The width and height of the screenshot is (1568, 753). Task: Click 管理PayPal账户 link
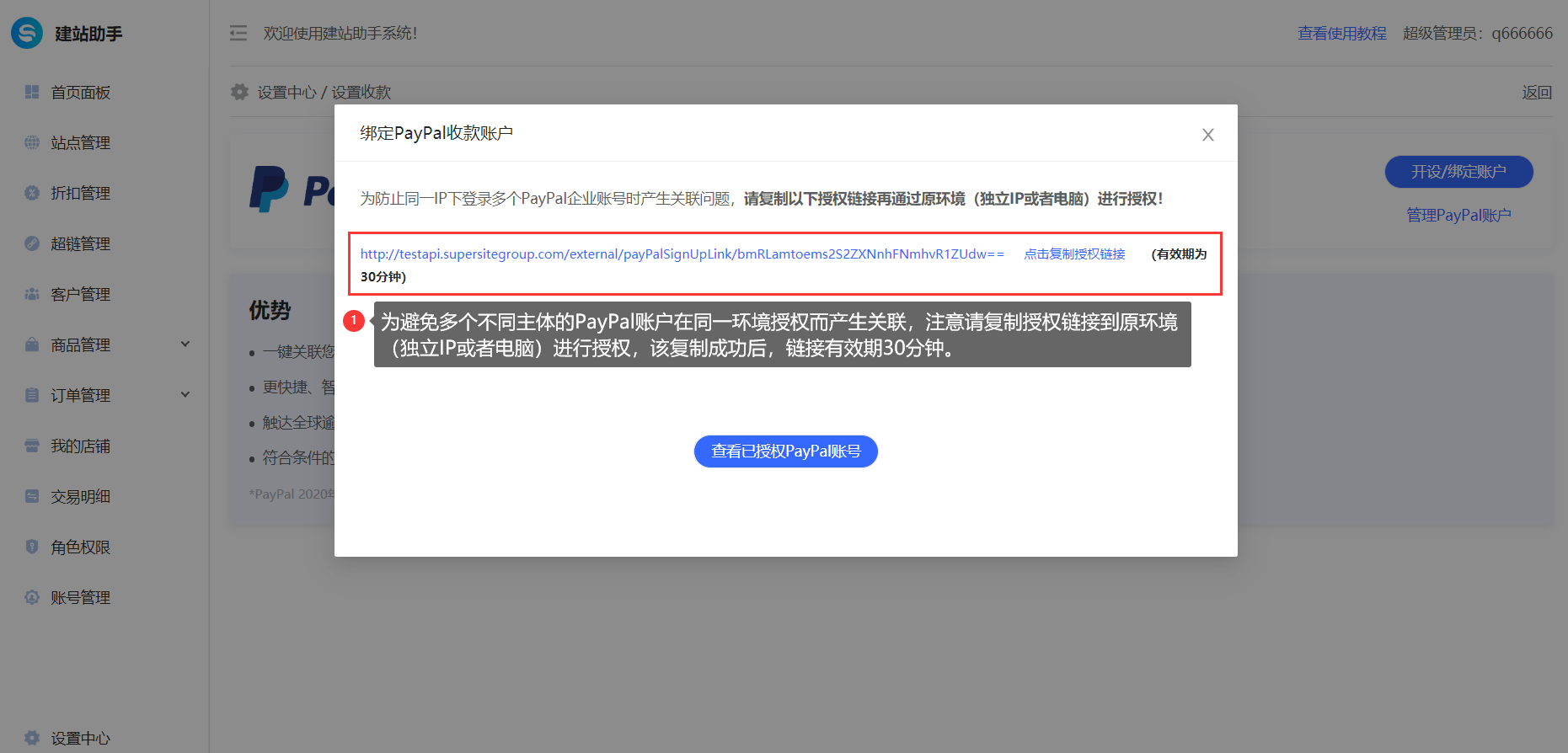(x=1458, y=215)
